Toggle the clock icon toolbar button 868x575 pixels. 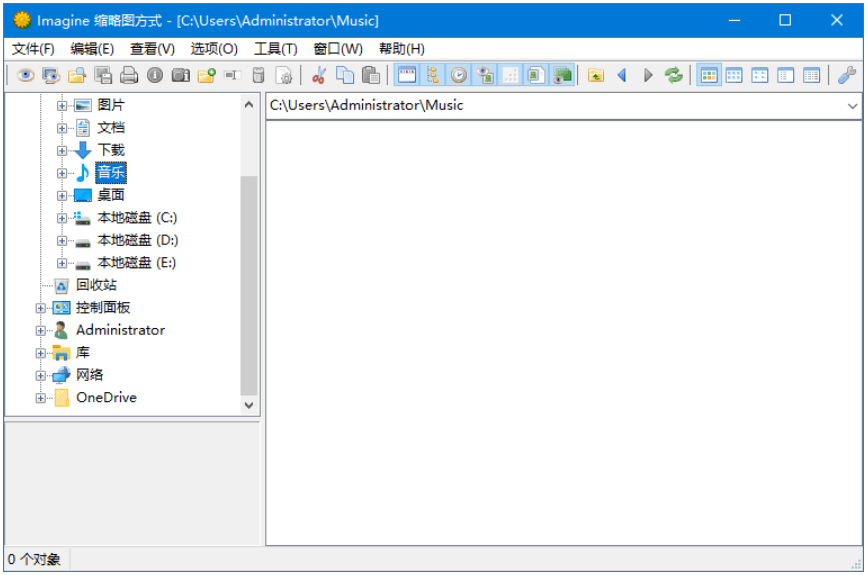point(459,75)
